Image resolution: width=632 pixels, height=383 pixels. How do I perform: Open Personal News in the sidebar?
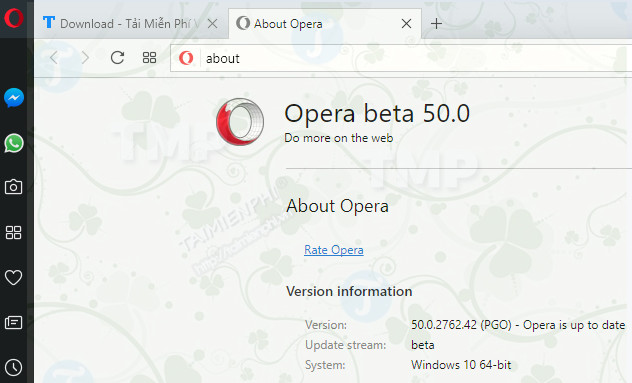tap(13, 323)
